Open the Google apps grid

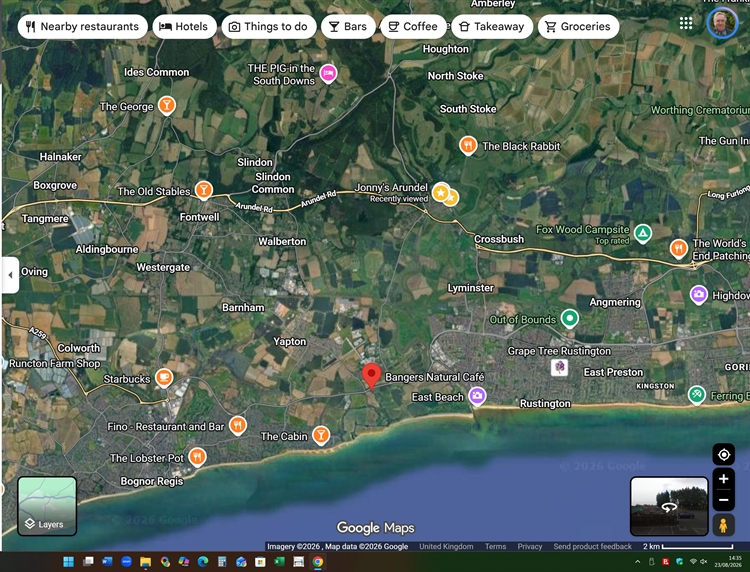(x=686, y=23)
